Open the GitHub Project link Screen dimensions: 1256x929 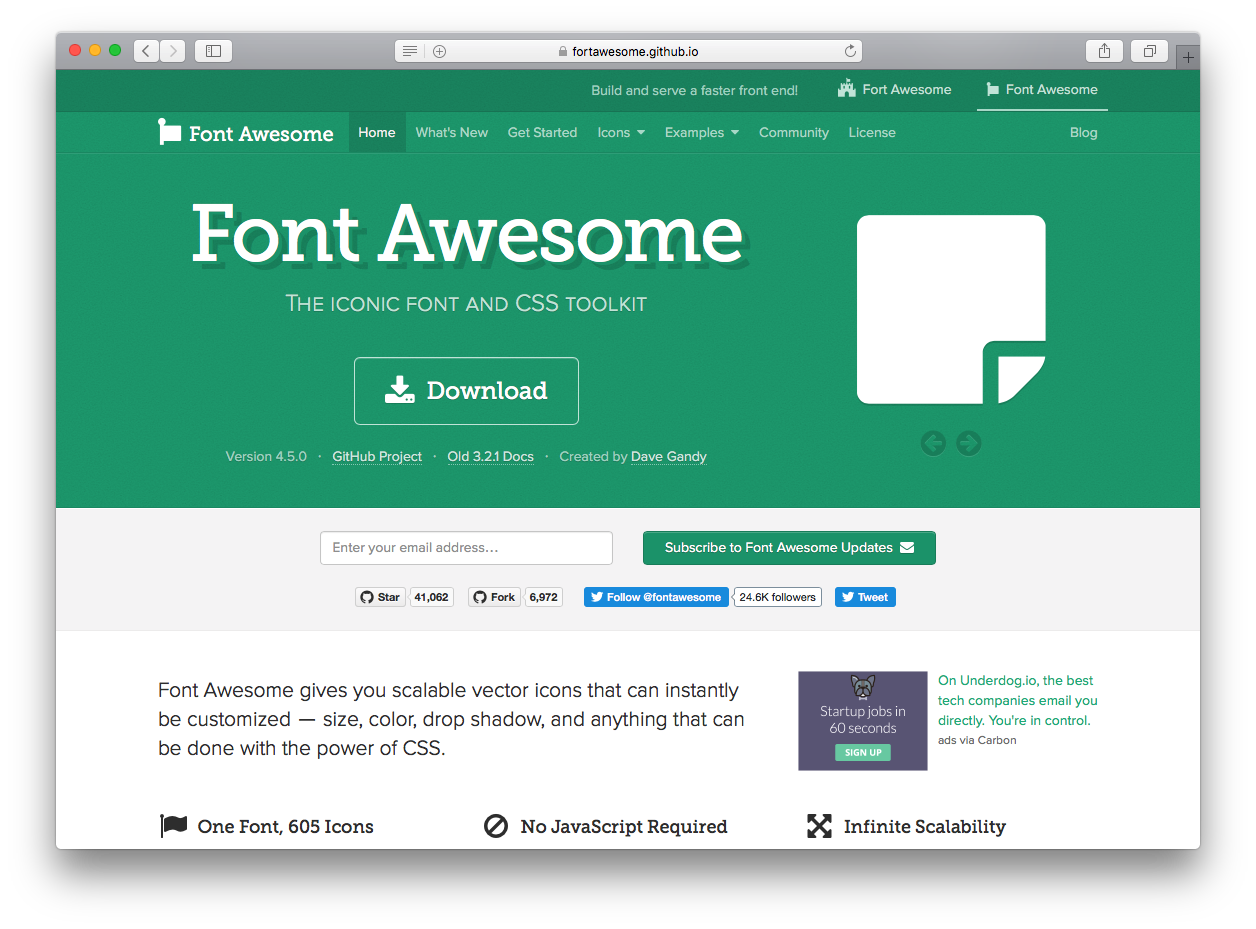[377, 456]
